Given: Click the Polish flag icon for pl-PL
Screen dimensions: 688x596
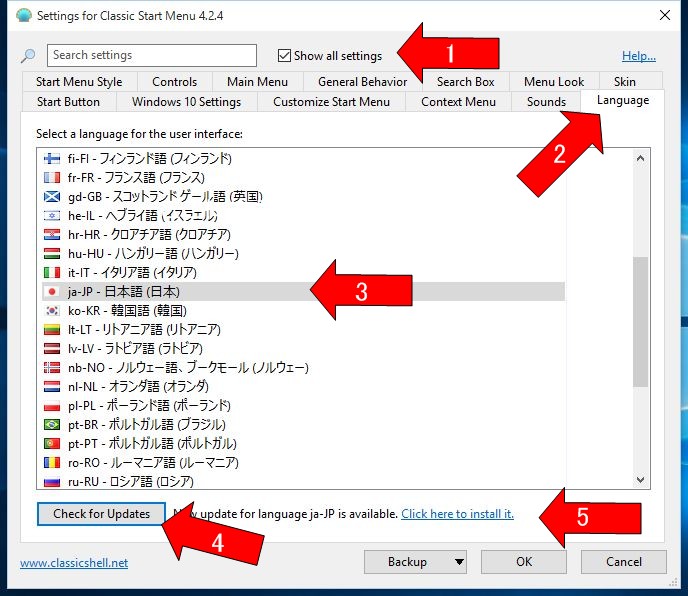Looking at the screenshot, I should click(x=52, y=406).
